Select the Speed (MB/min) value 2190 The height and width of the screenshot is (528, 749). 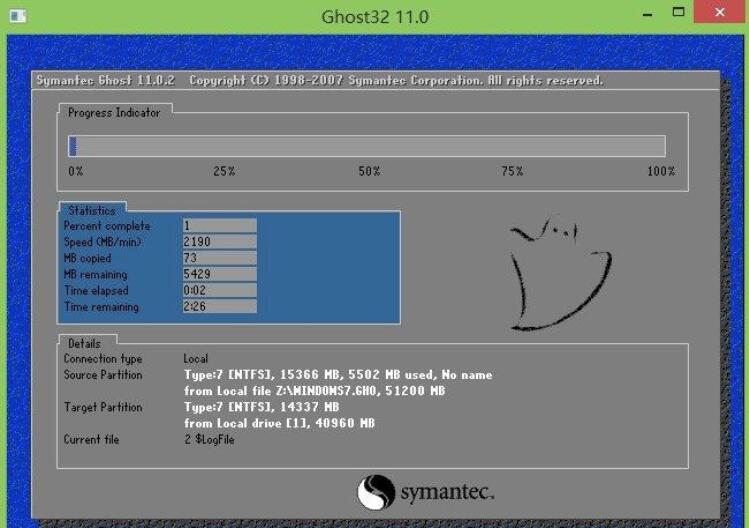219,242
